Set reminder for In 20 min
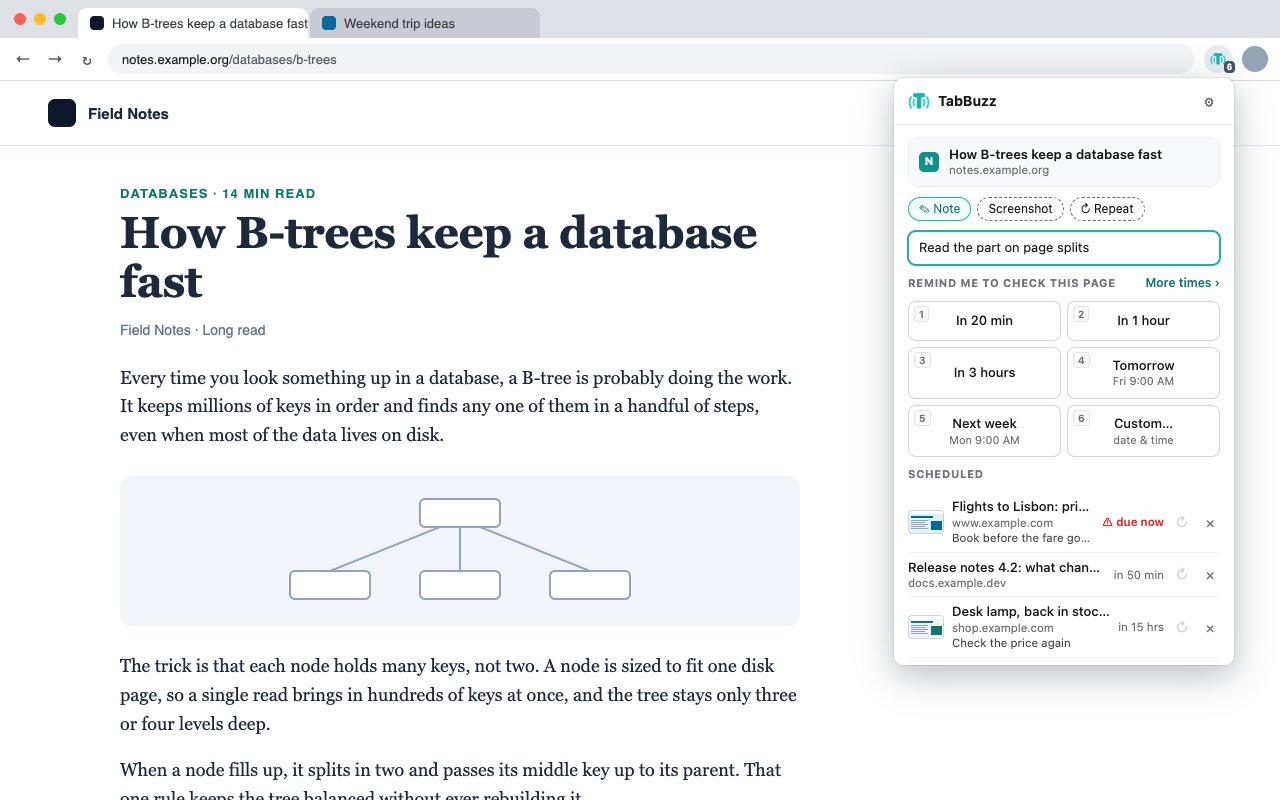This screenshot has height=800, width=1280. [x=984, y=321]
